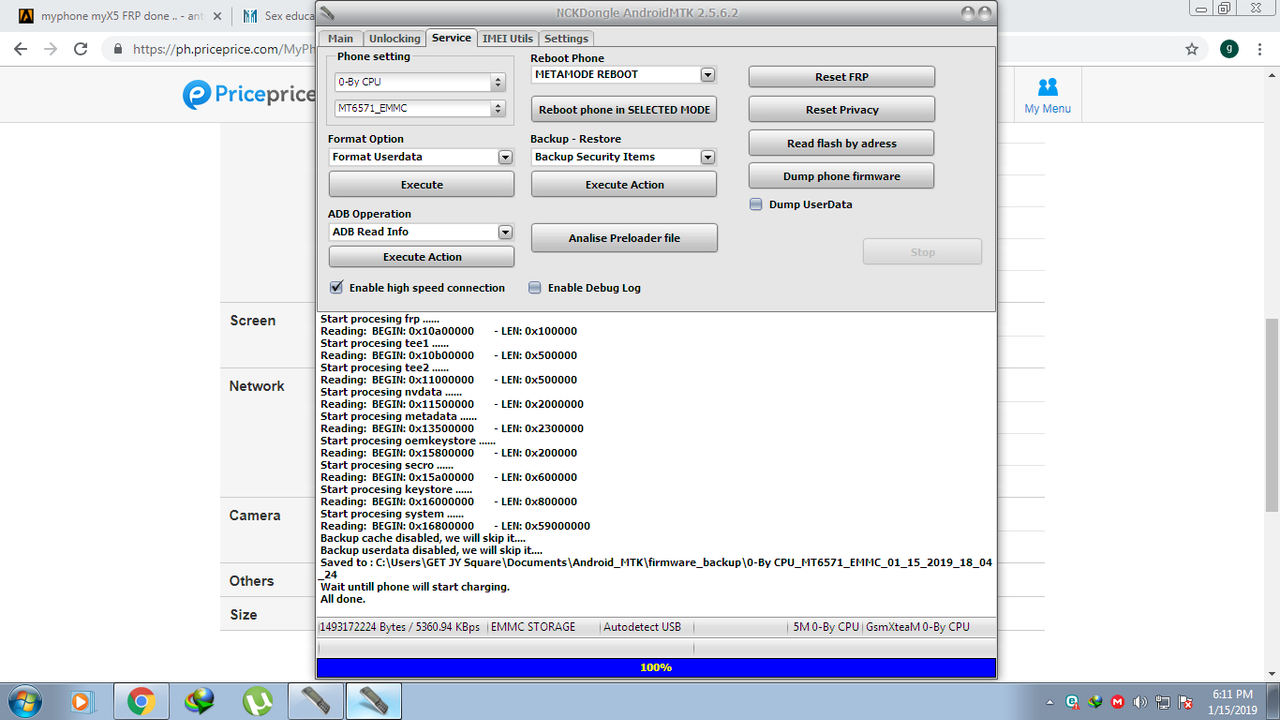
Task: Select the Service tab
Action: [451, 37]
